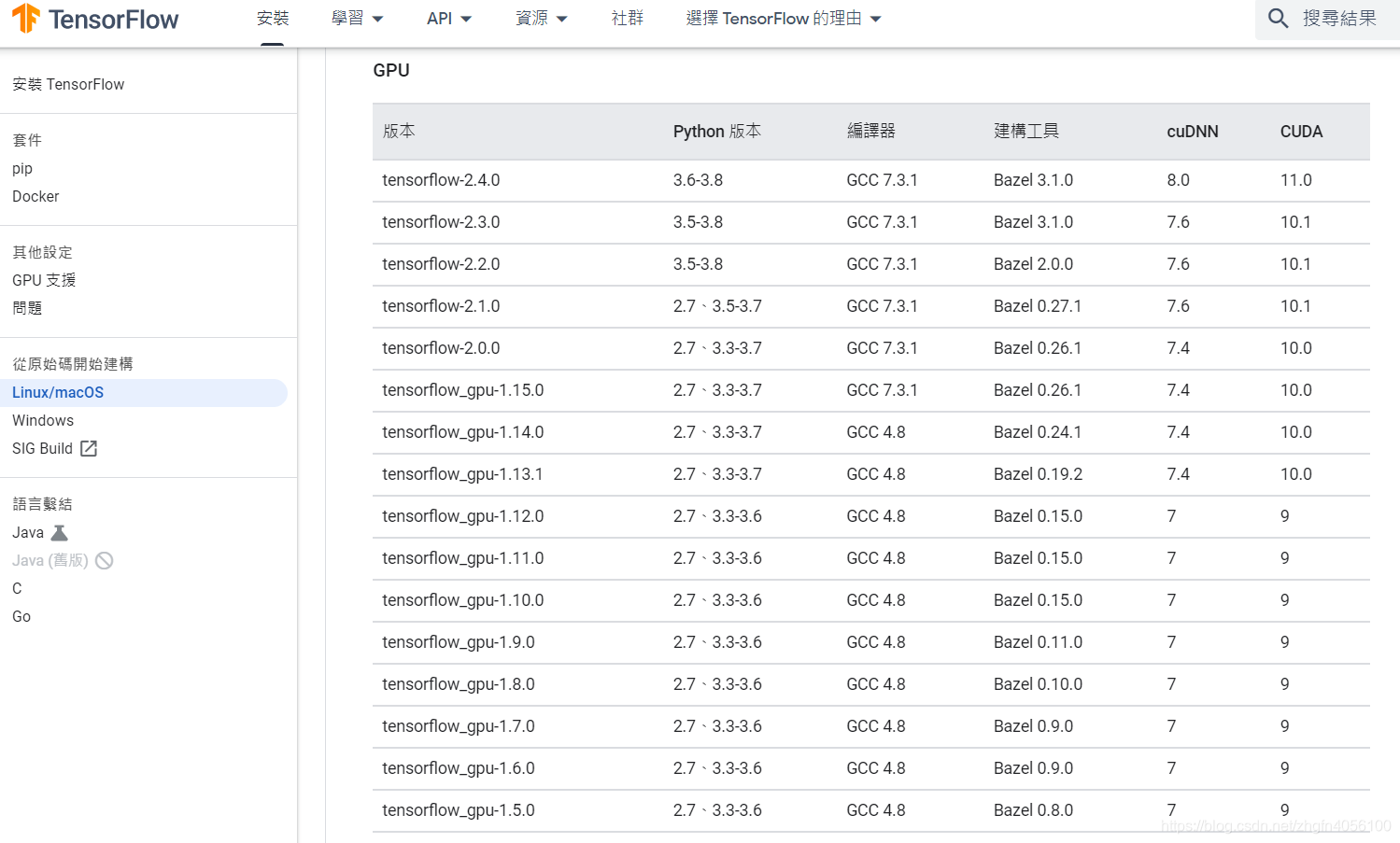Click the tensorflow_gpu-1.11.0 cell

pyautogui.click(x=463, y=558)
